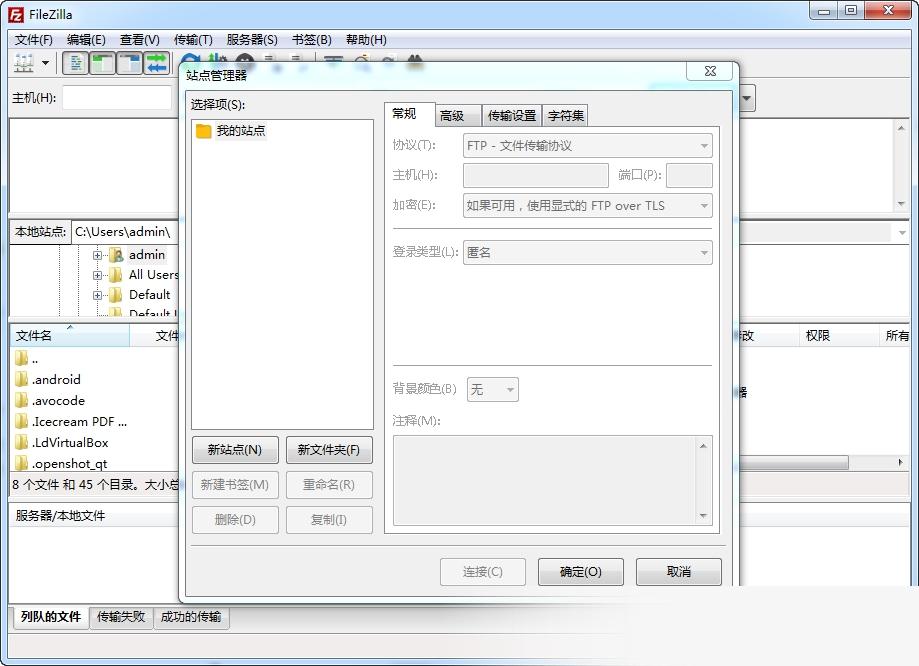
Task: Focus the quickconnect 主机(H) input field
Action: (117, 98)
